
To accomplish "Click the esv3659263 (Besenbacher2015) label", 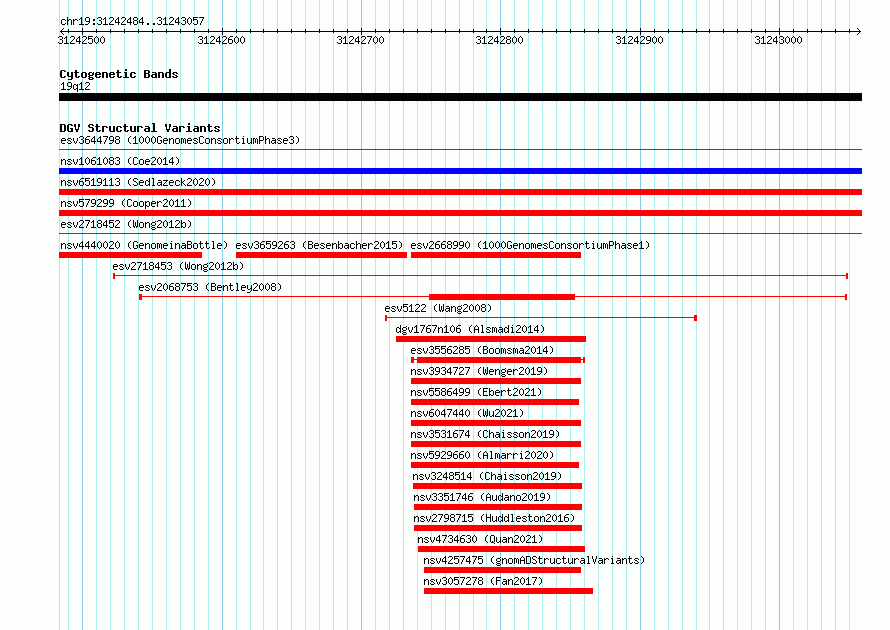I will (x=319, y=245).
